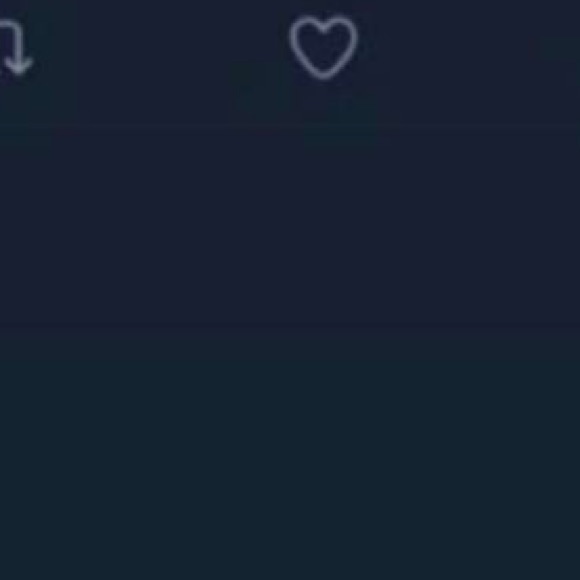The image size is (580, 580).
Task: Click the heart like icon
Action: coord(324,48)
